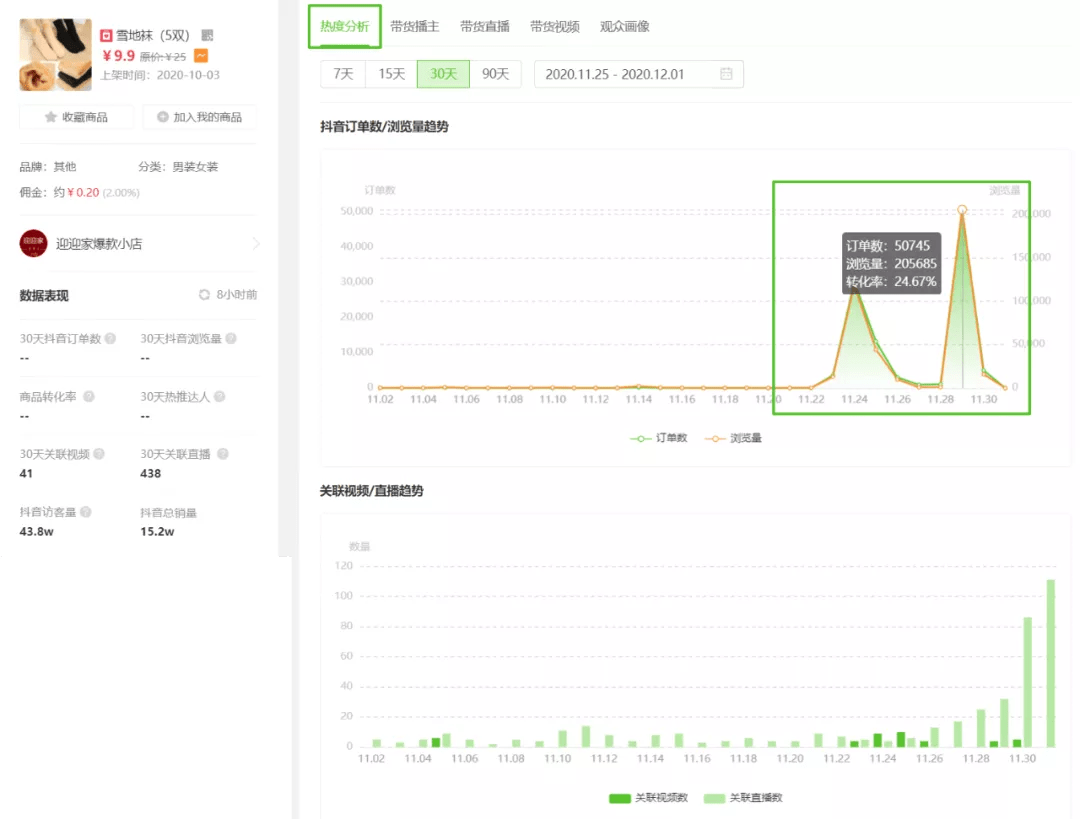This screenshot has height=819, width=1080.
Task: Click the snow socks product thumbnail
Action: (55, 55)
